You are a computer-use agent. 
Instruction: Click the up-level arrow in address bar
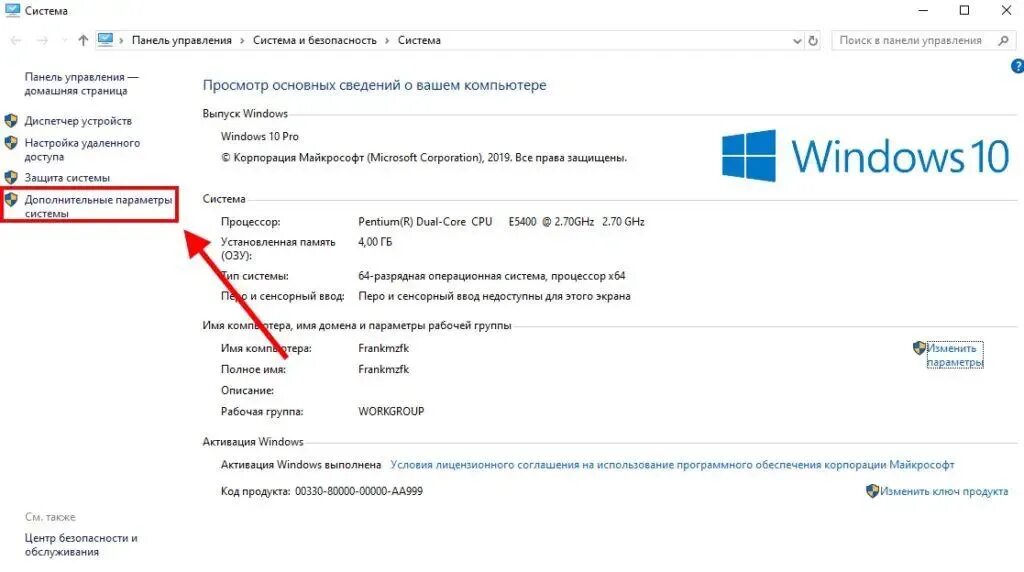pyautogui.click(x=83, y=40)
